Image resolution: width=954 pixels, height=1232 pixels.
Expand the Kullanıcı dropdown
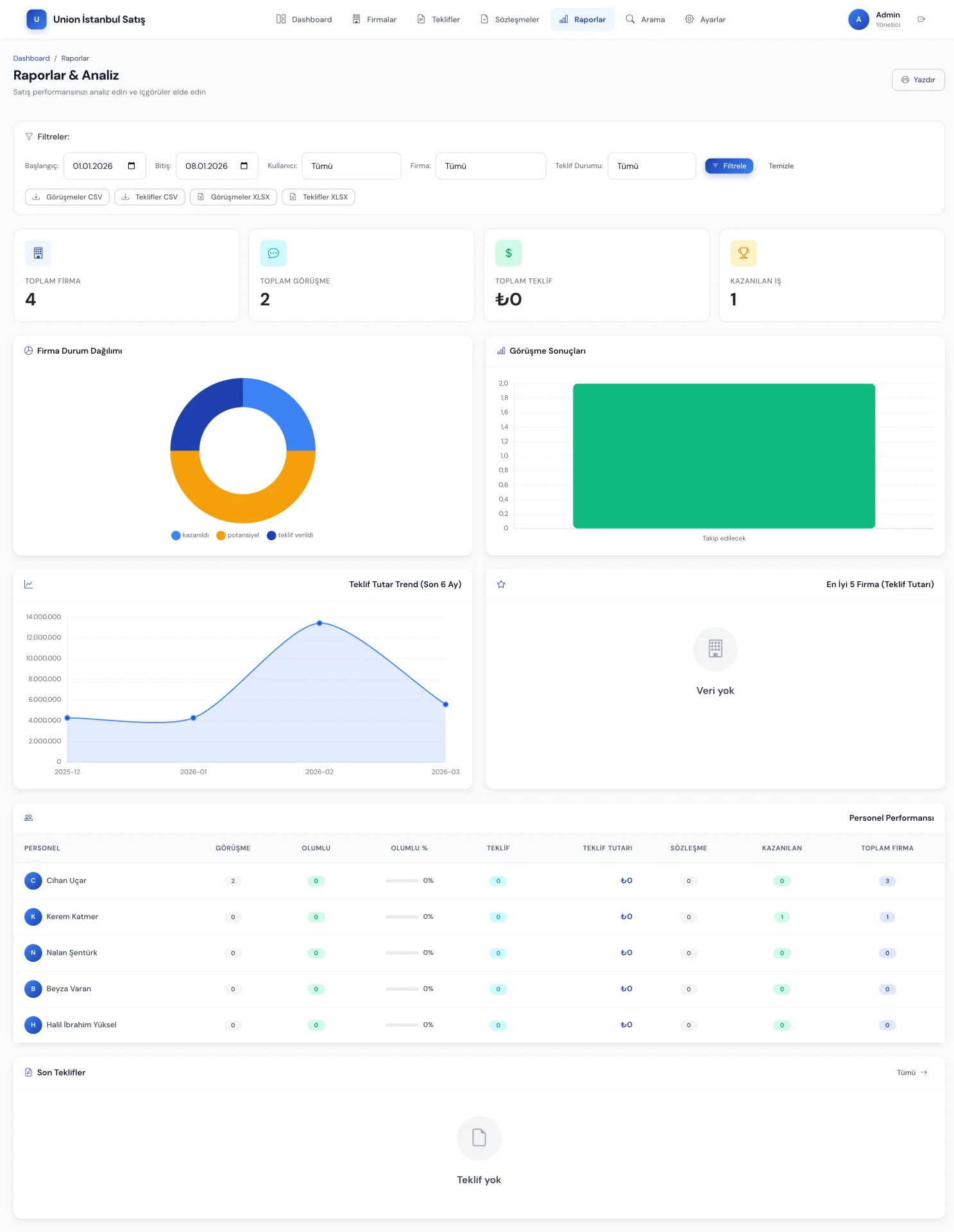[x=351, y=166]
